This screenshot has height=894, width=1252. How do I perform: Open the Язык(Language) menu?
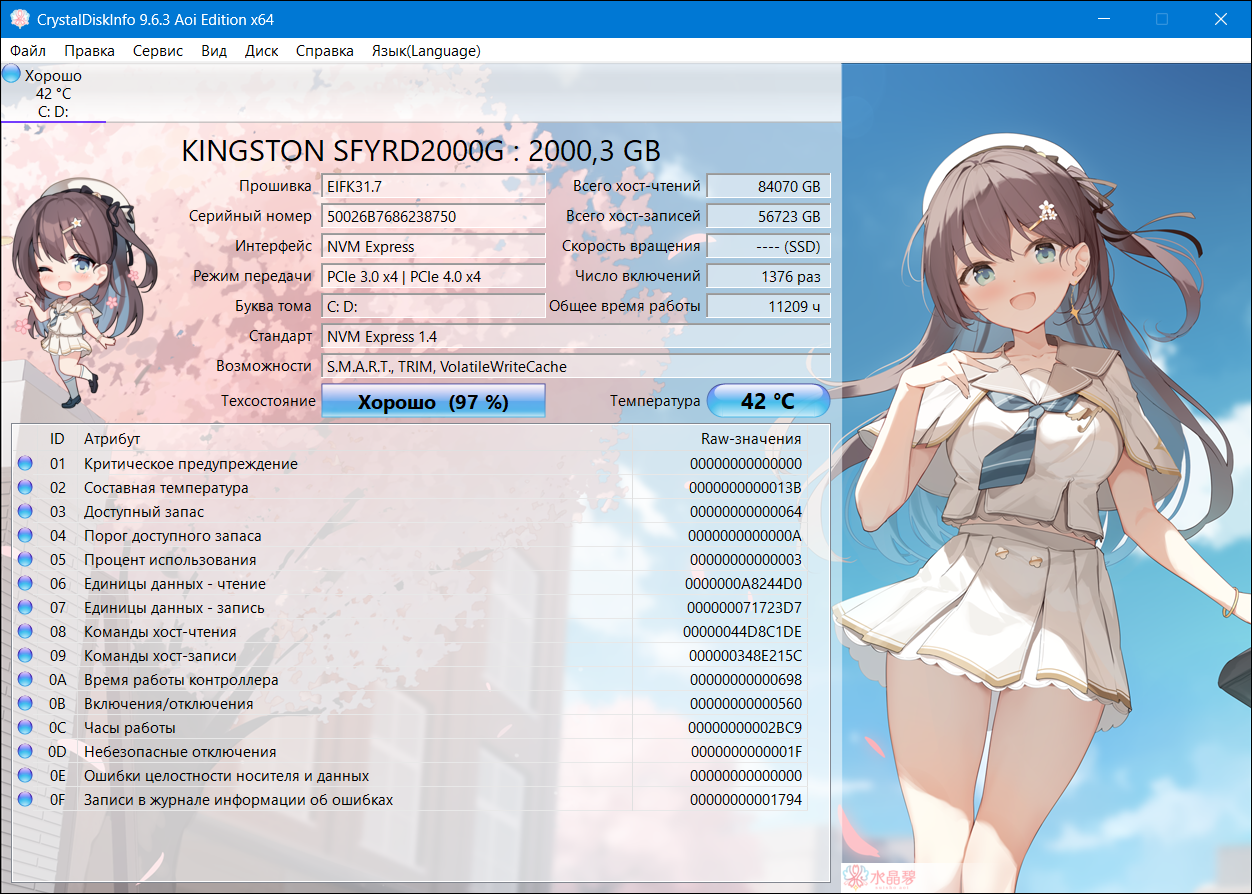426,50
